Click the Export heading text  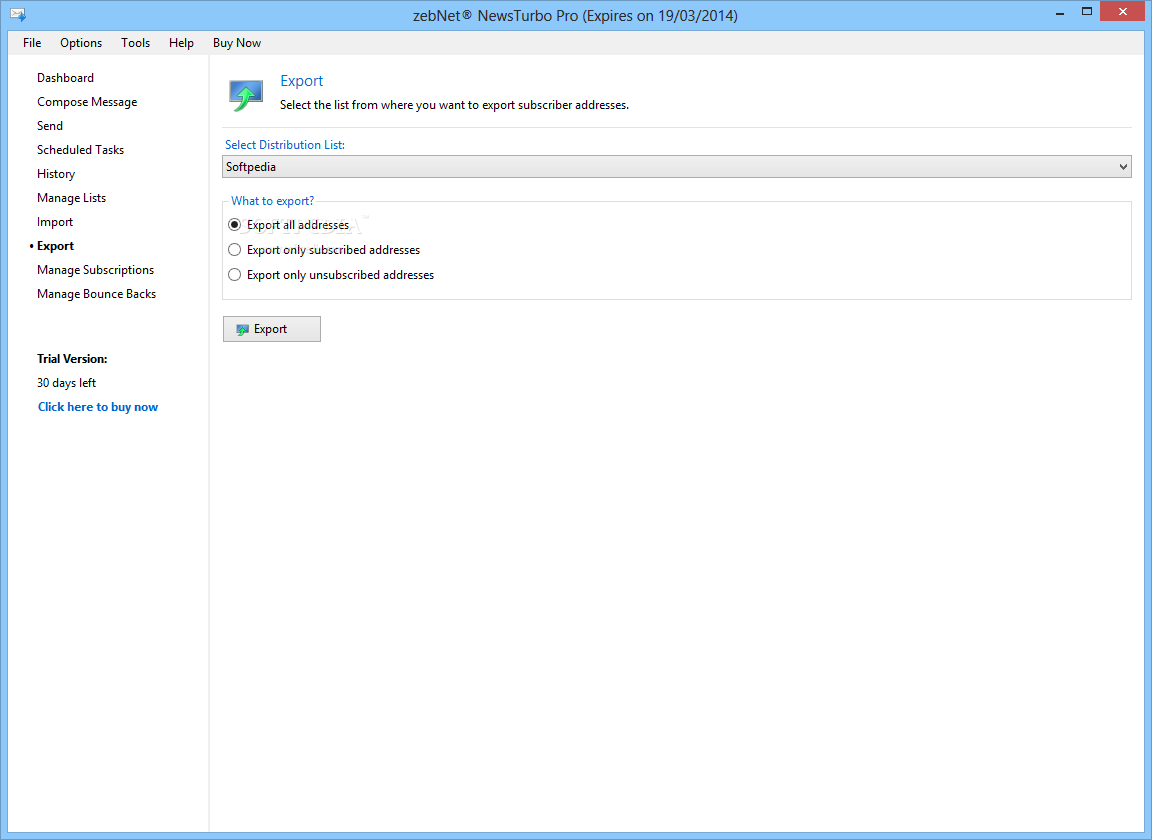click(x=301, y=81)
